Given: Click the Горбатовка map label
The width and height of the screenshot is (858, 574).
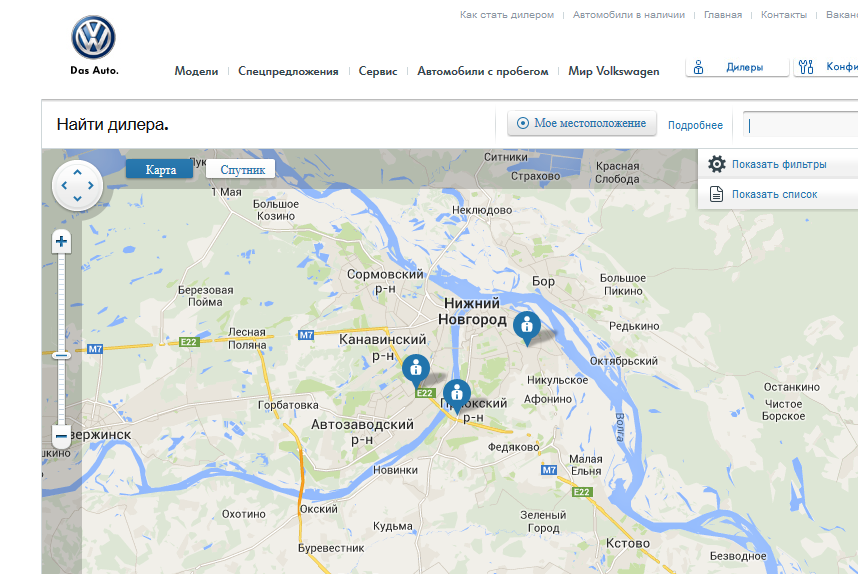Looking at the screenshot, I should [x=288, y=405].
